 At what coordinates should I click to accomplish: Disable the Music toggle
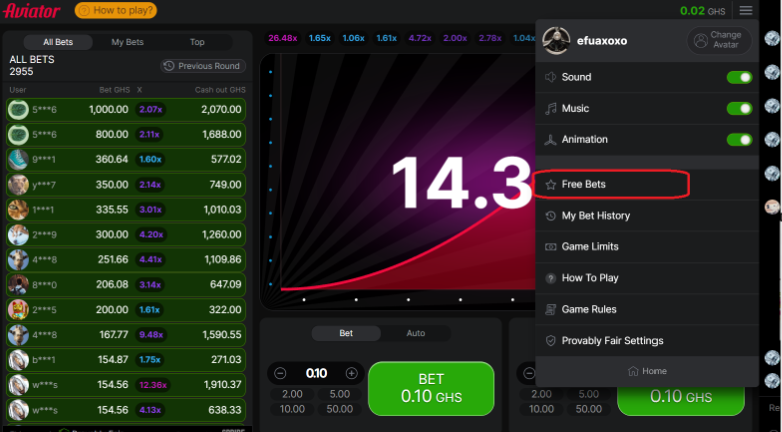(x=739, y=108)
